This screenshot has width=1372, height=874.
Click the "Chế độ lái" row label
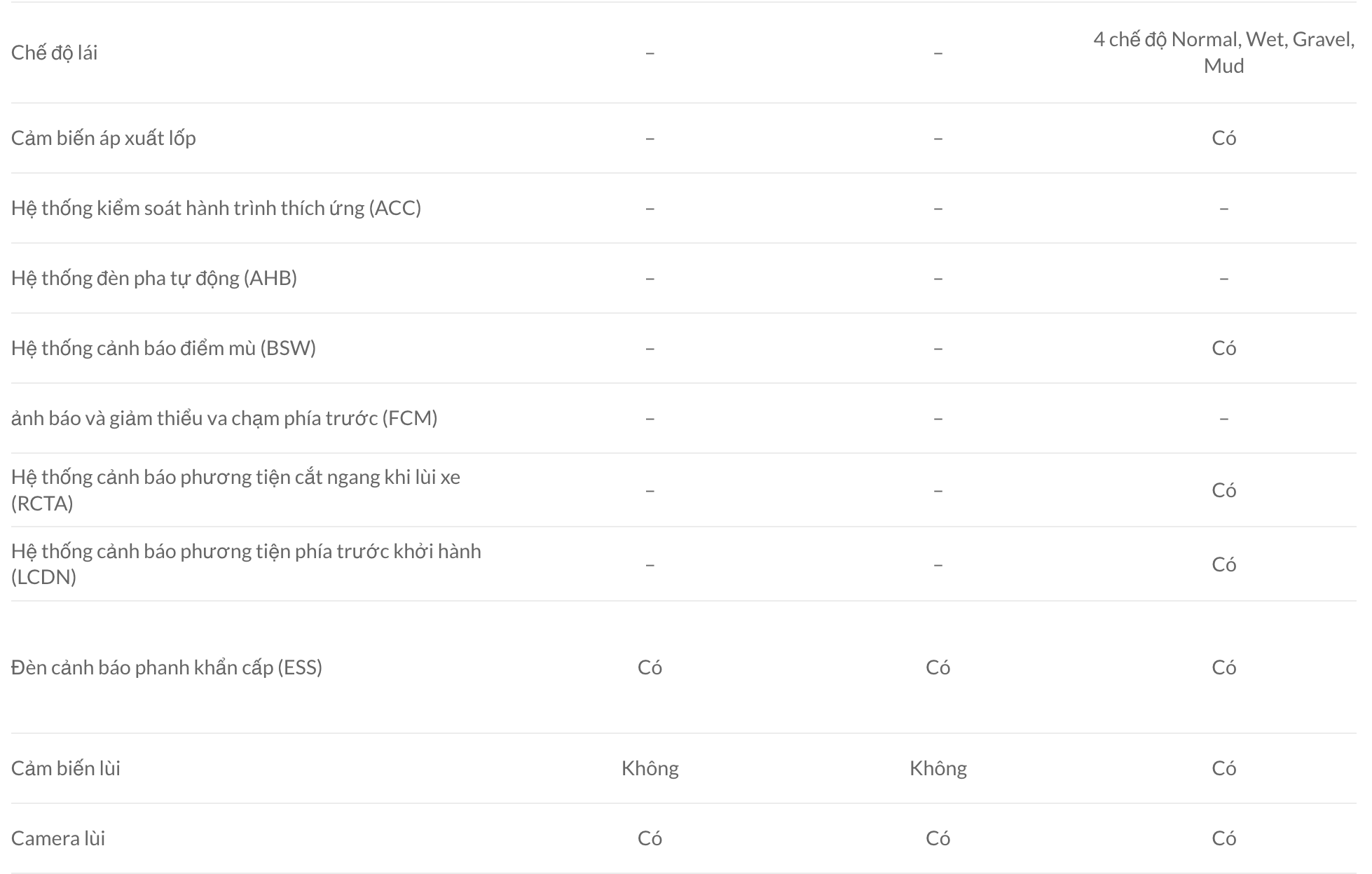54,53
